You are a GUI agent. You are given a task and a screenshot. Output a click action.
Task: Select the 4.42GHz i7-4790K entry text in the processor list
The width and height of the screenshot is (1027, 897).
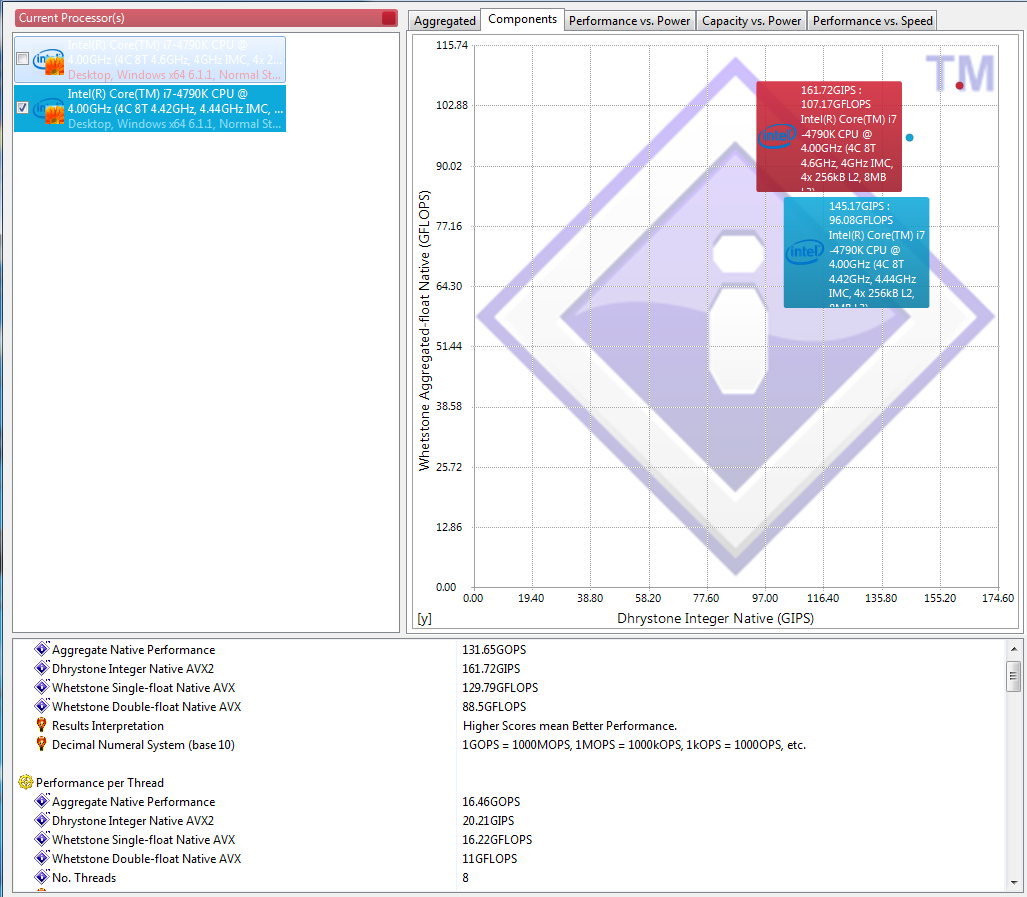175,109
